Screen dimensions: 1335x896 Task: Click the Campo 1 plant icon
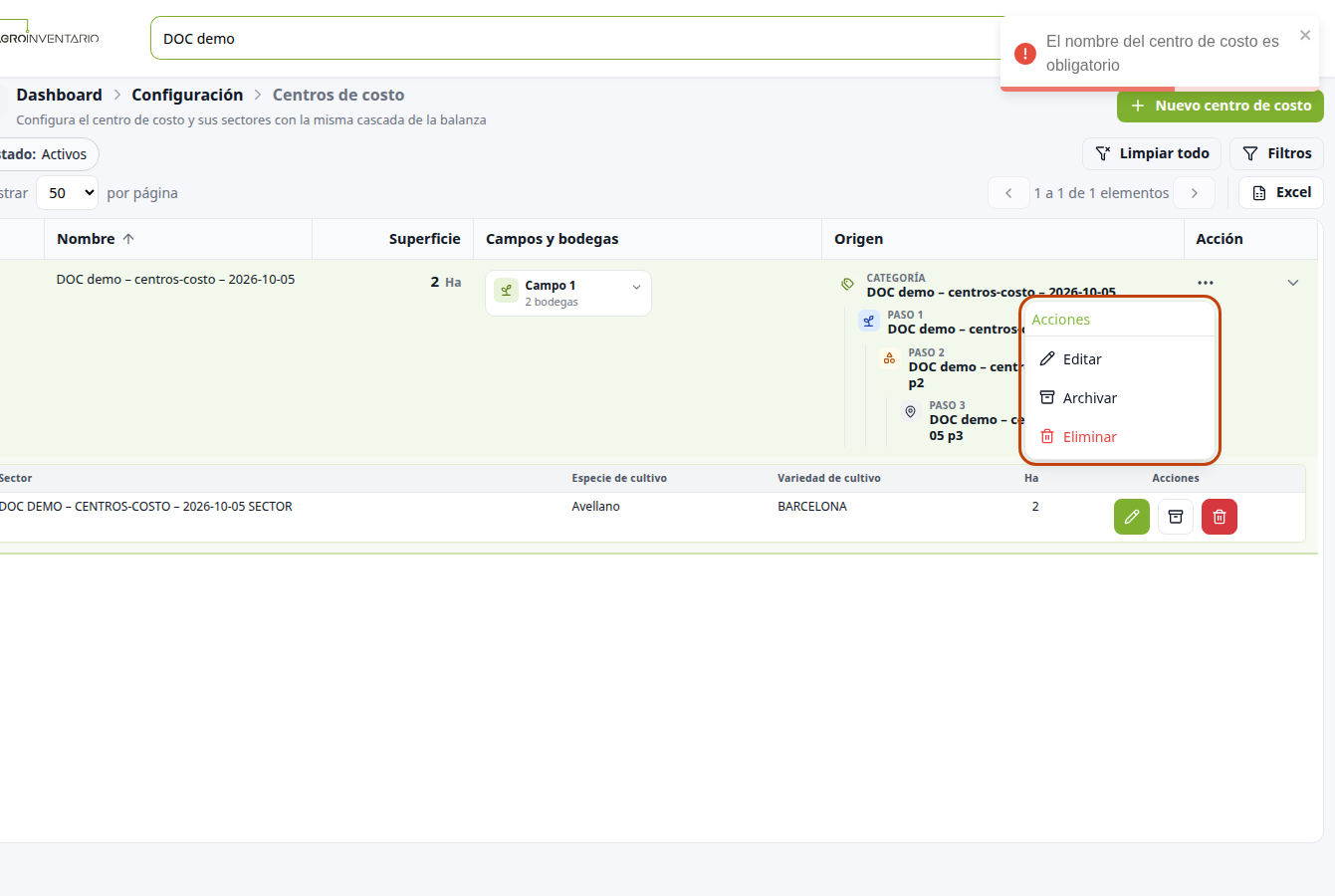507,291
